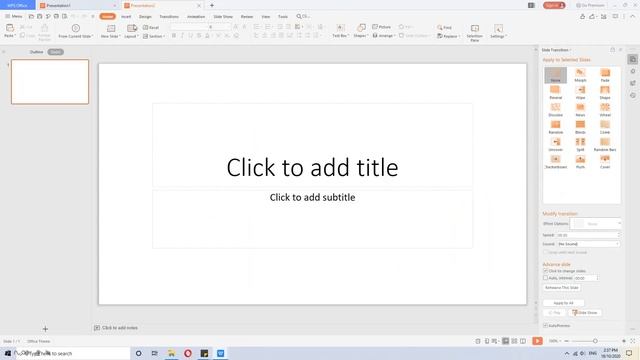Apply the Fade transition

tap(605, 75)
